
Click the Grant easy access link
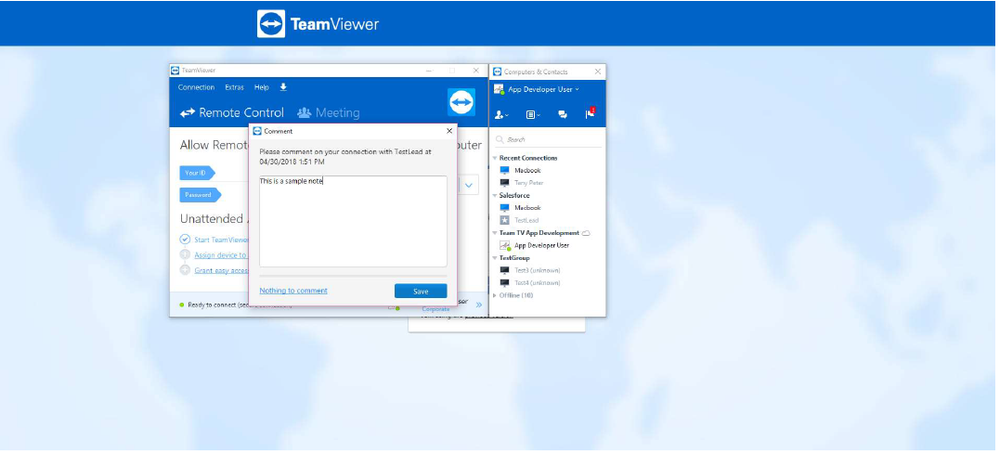(x=221, y=270)
